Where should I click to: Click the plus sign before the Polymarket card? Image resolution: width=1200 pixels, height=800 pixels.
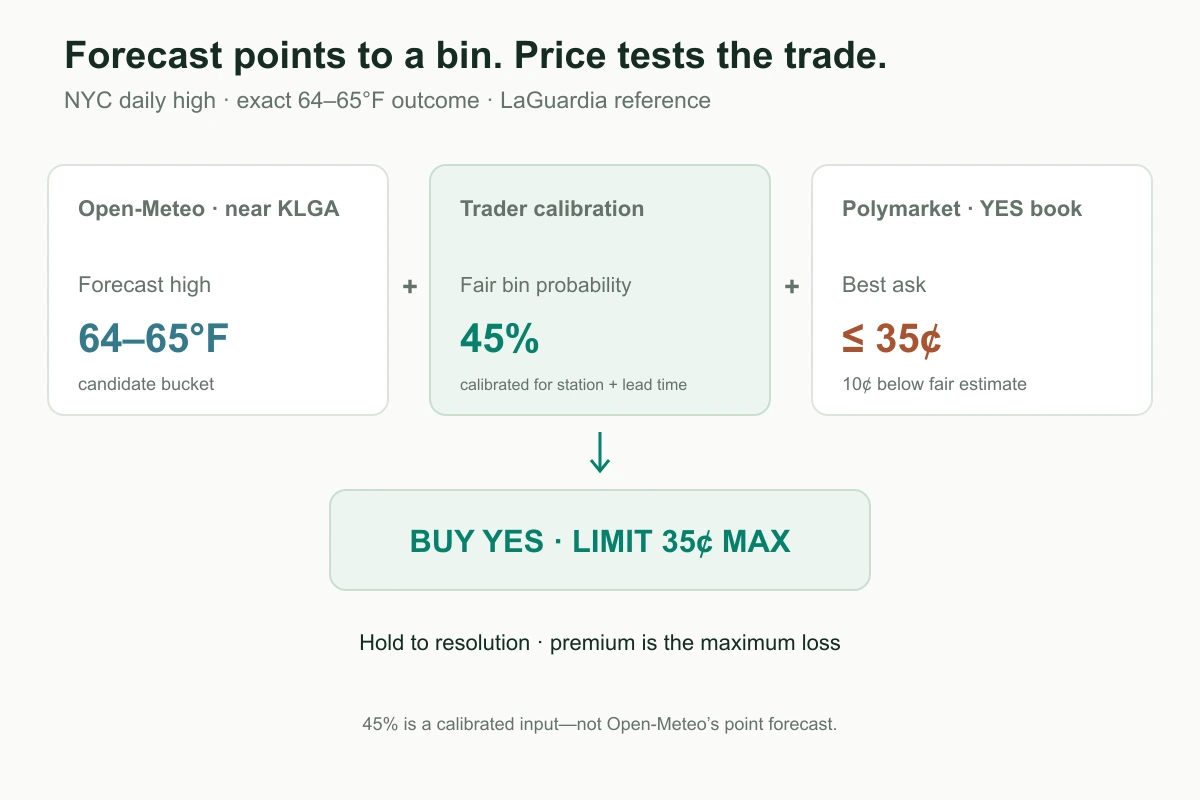pos(791,287)
